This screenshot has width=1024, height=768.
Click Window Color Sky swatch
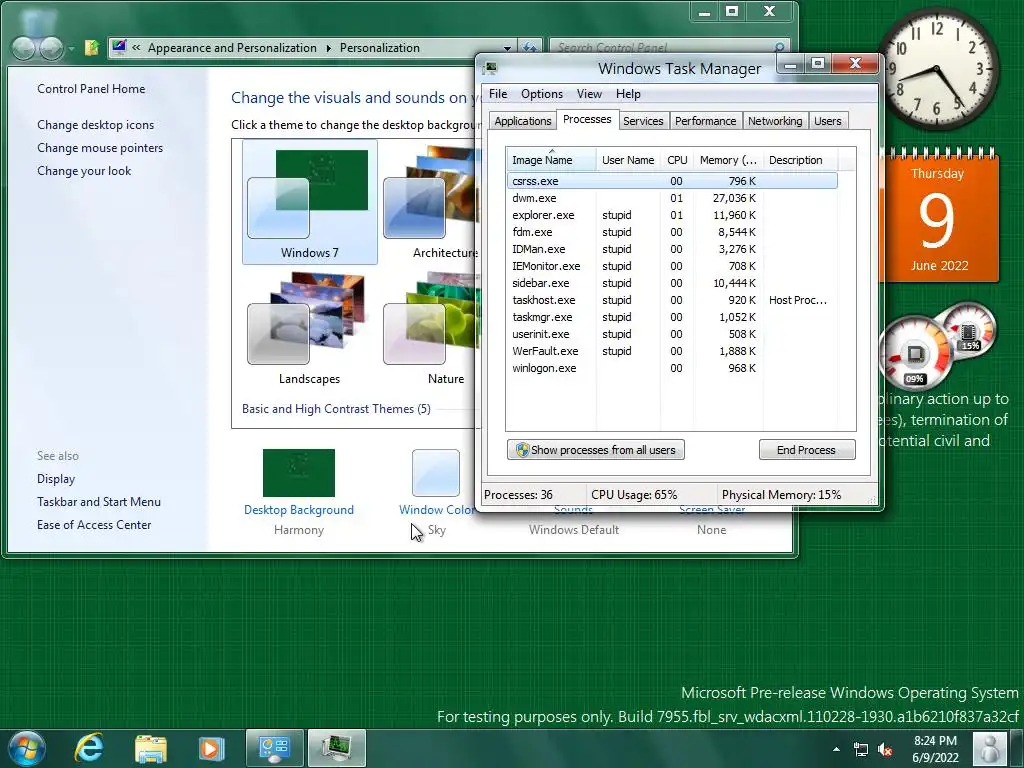click(436, 473)
